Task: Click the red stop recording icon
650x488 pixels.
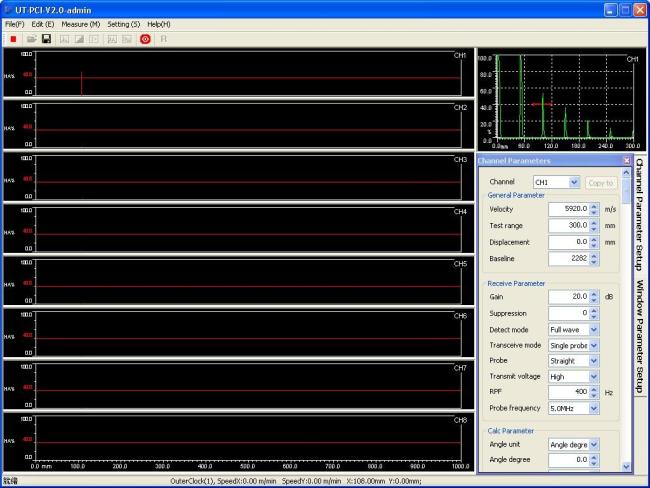Action: [12, 38]
